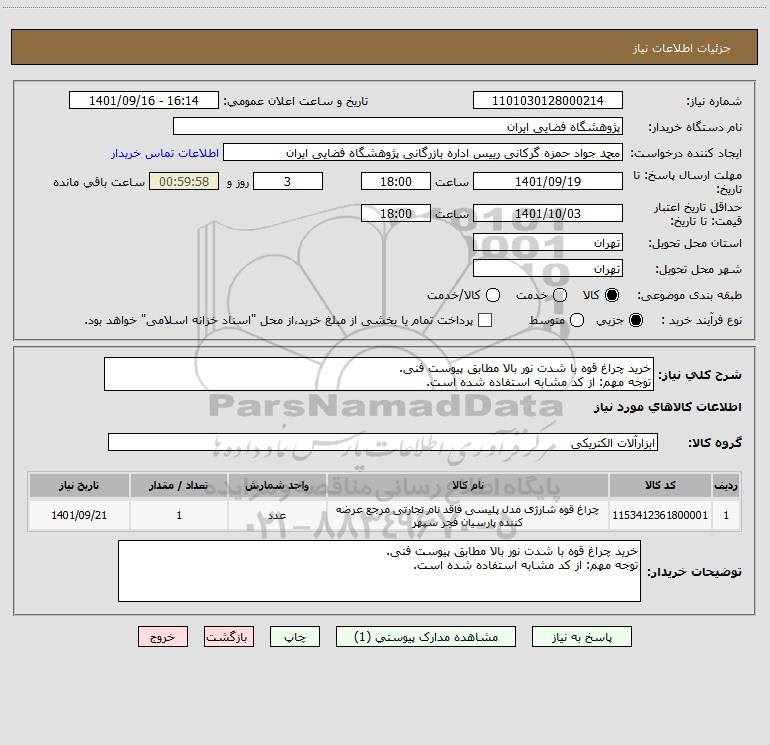
Task: Click the چاپ print button
Action: click(295, 637)
